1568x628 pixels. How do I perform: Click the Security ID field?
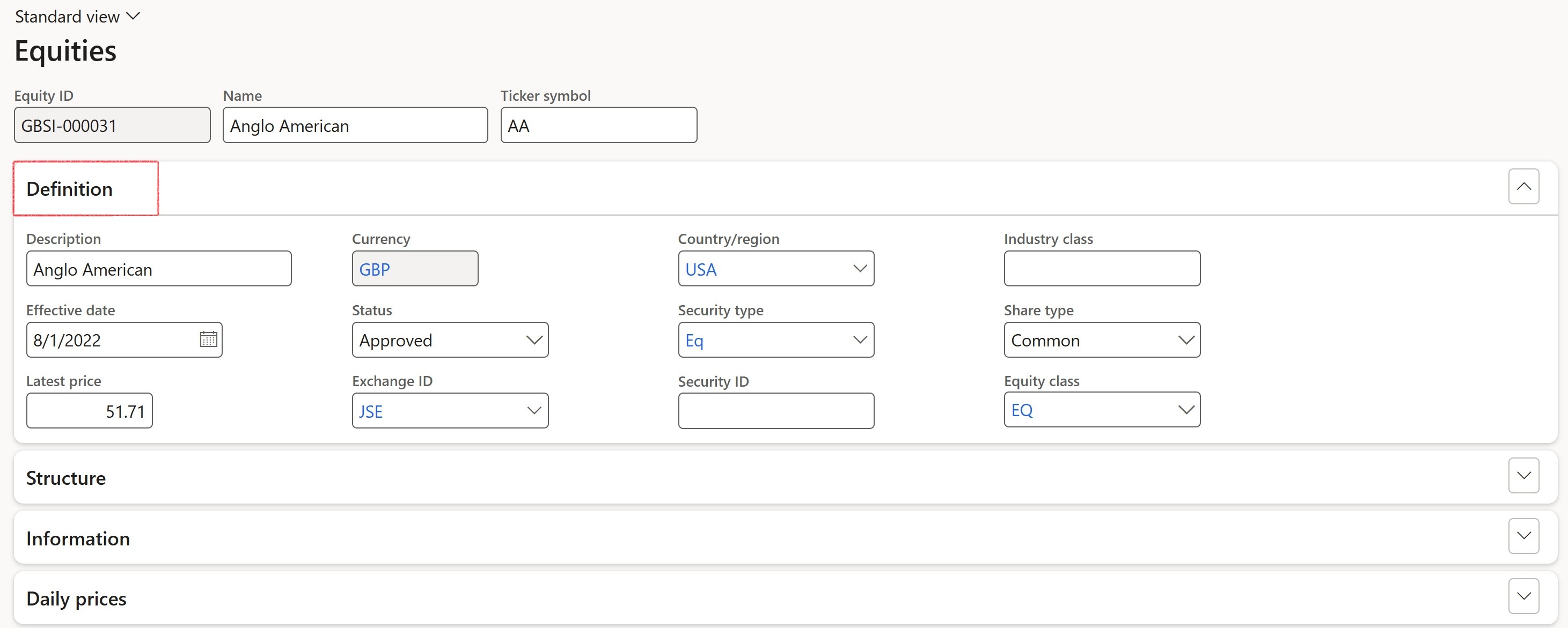pos(776,411)
